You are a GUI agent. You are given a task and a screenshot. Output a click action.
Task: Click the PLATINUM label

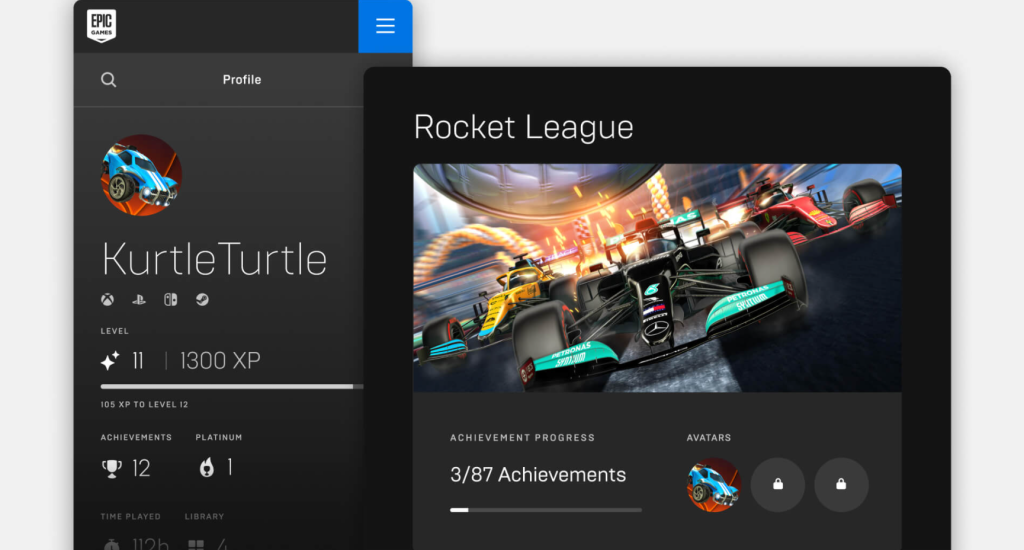pos(219,437)
